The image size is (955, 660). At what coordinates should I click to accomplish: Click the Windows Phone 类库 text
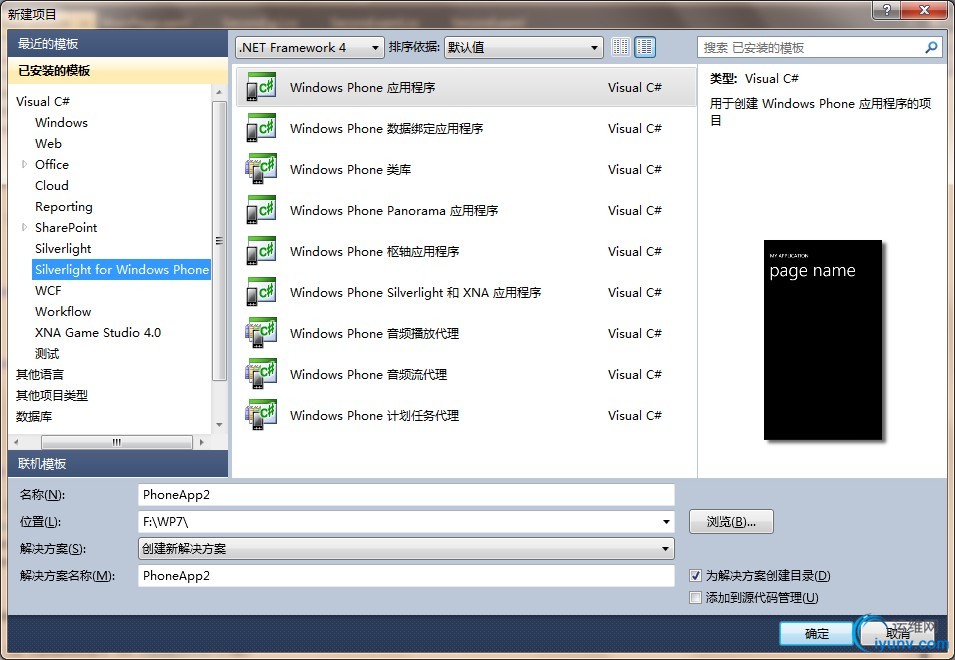[351, 169]
